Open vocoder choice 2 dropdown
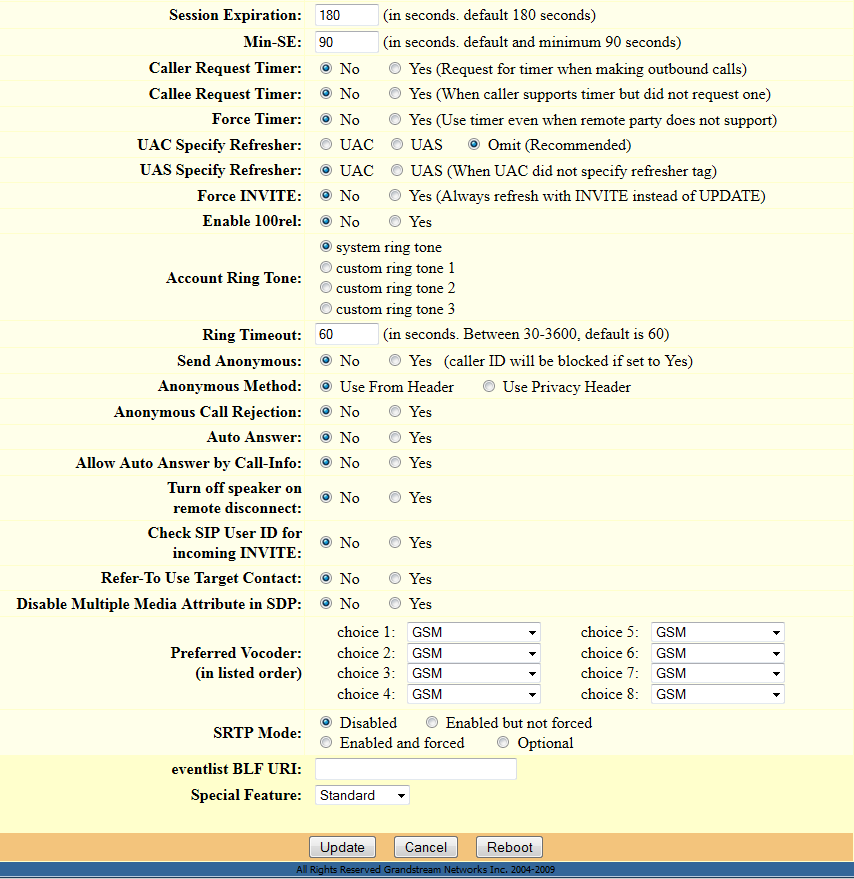Image resolution: width=854 pixels, height=879 pixels. (x=474, y=653)
